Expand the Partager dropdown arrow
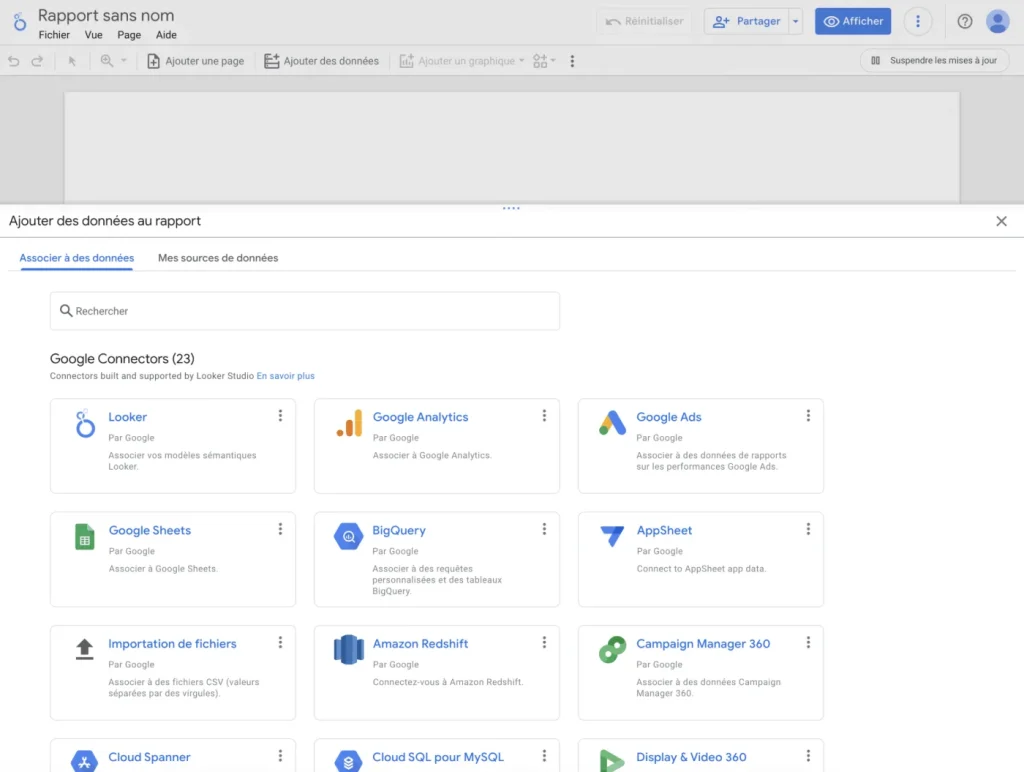1024x772 pixels. click(795, 22)
